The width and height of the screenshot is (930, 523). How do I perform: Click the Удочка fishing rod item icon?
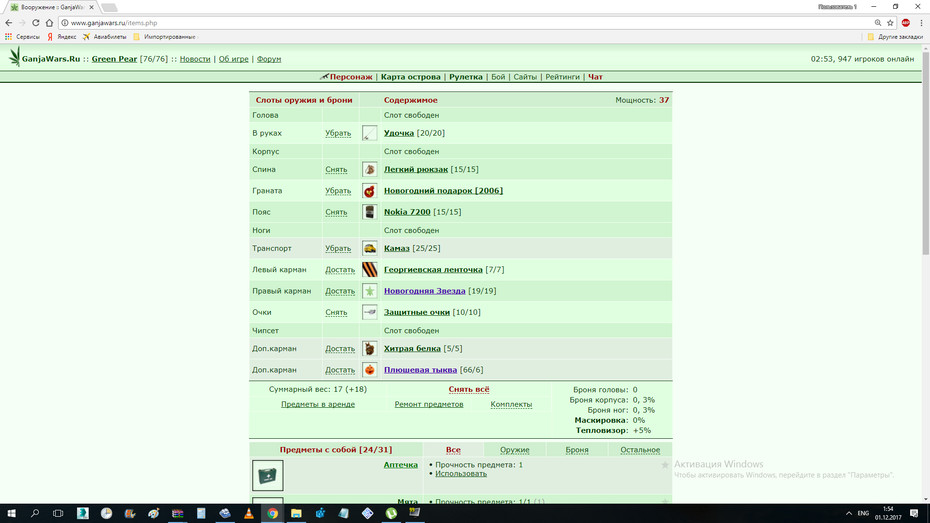click(x=370, y=133)
